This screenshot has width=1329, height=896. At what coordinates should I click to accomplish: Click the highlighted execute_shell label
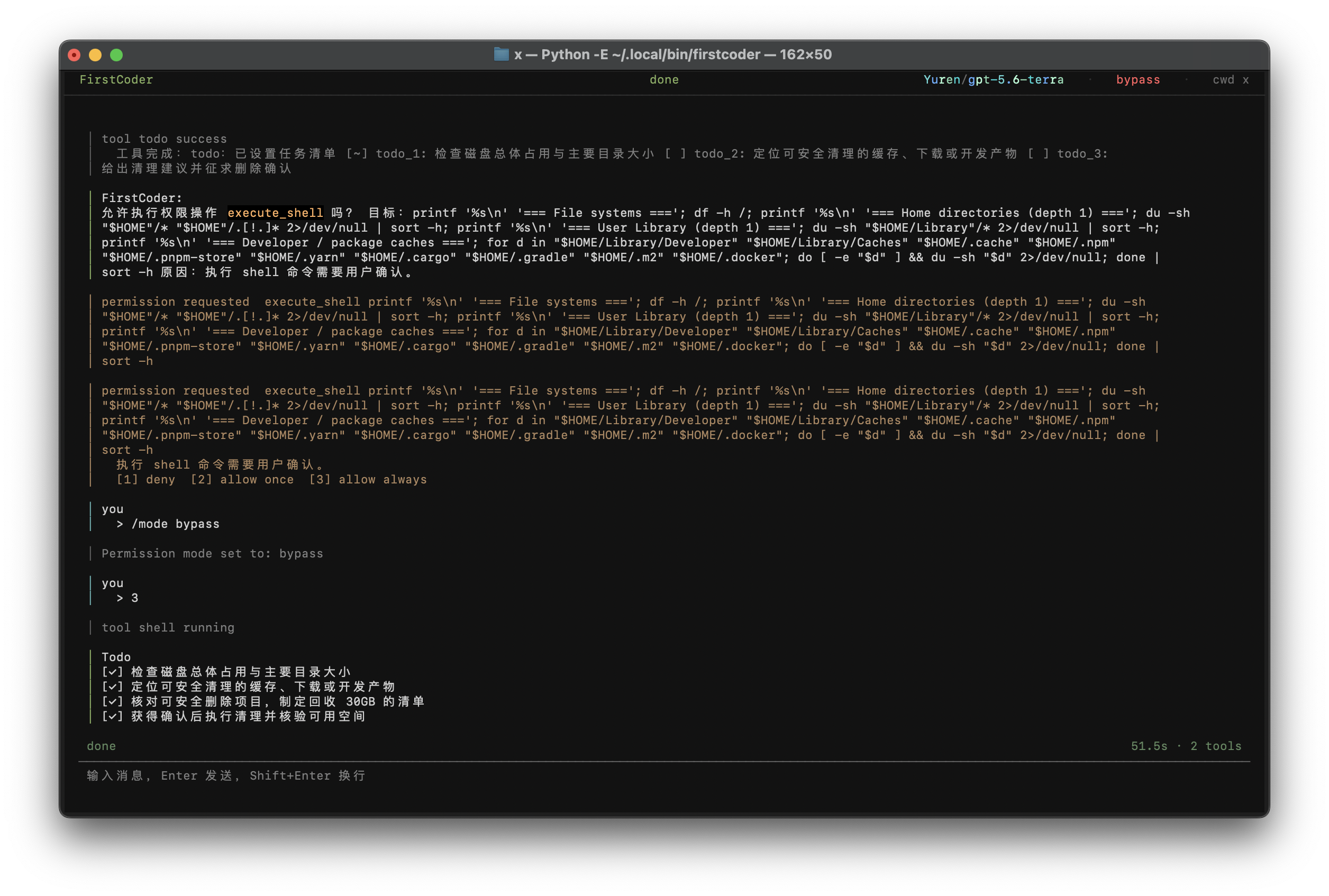point(275,213)
